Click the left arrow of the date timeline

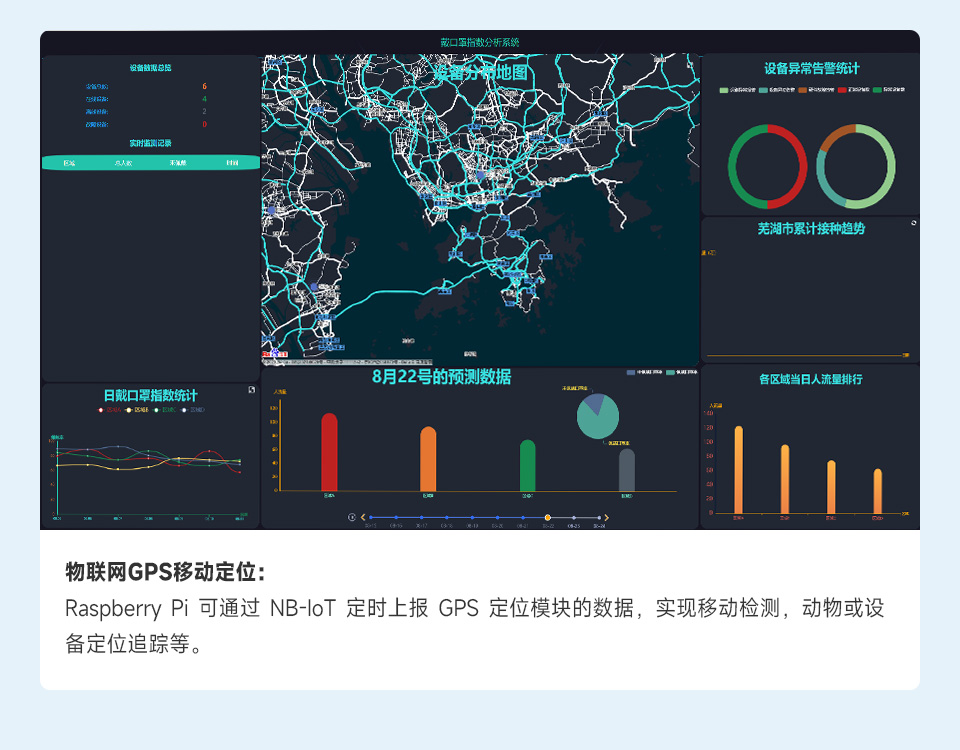[362, 515]
